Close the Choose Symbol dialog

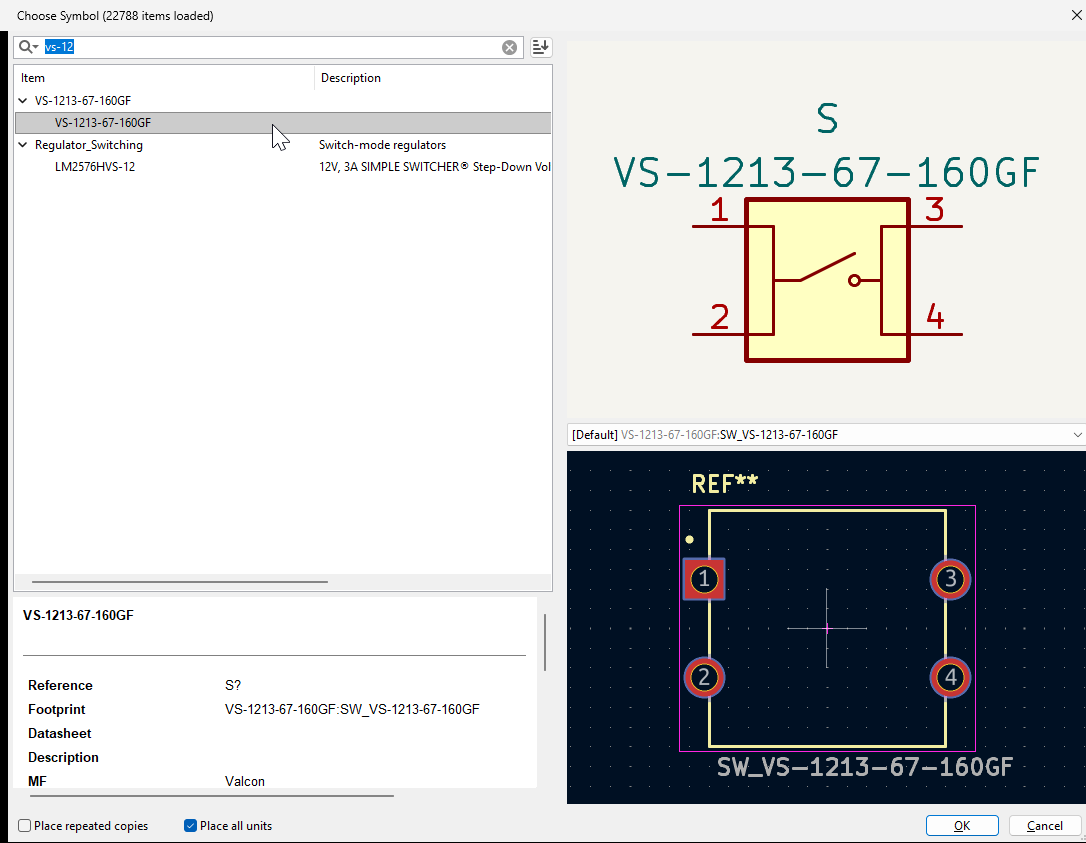click(x=1076, y=15)
